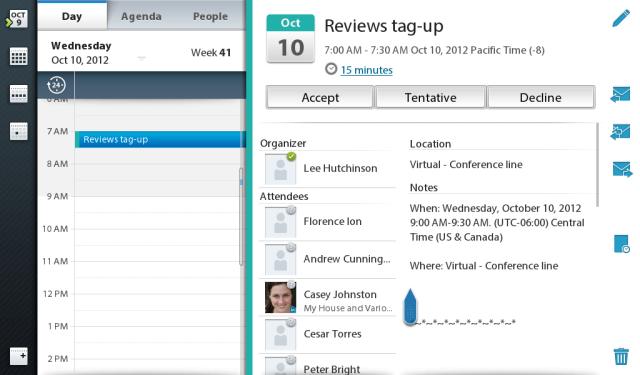Forward the meeting invitation icon
The image size is (640, 375).
tap(622, 169)
